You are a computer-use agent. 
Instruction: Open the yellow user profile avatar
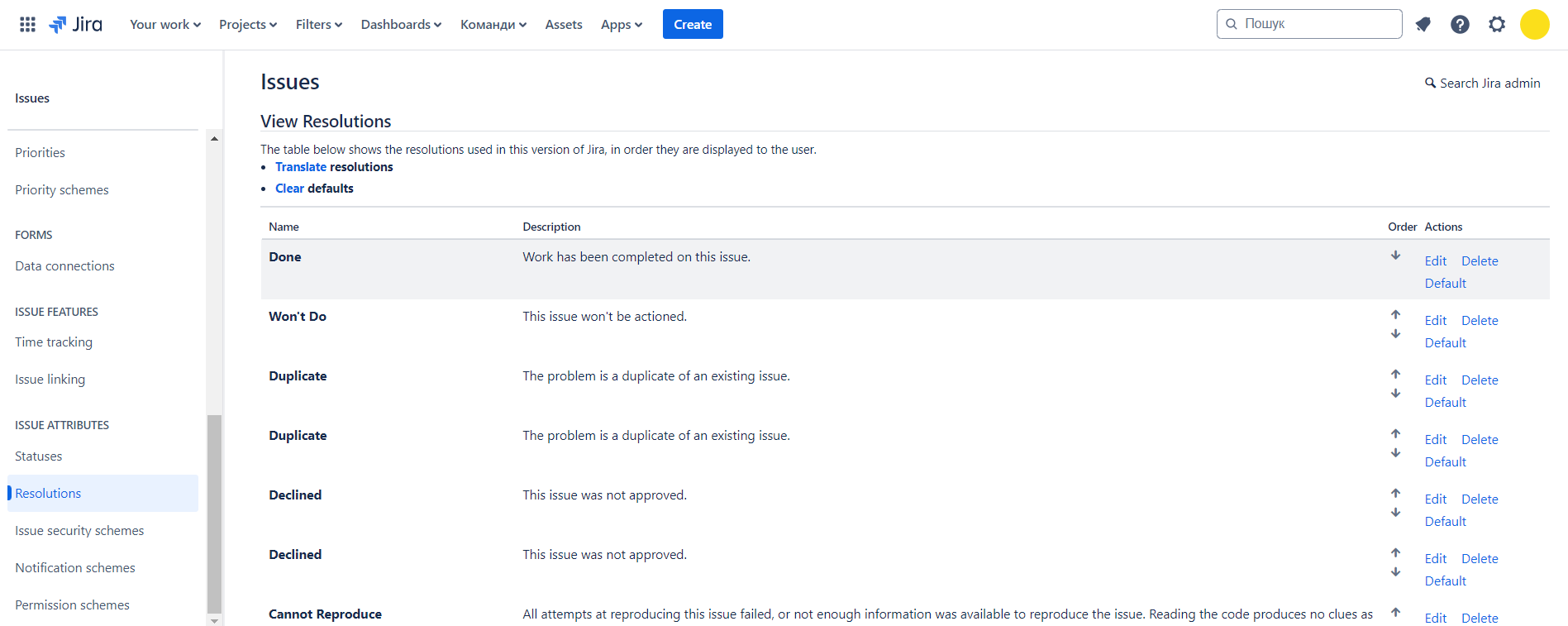[x=1534, y=24]
